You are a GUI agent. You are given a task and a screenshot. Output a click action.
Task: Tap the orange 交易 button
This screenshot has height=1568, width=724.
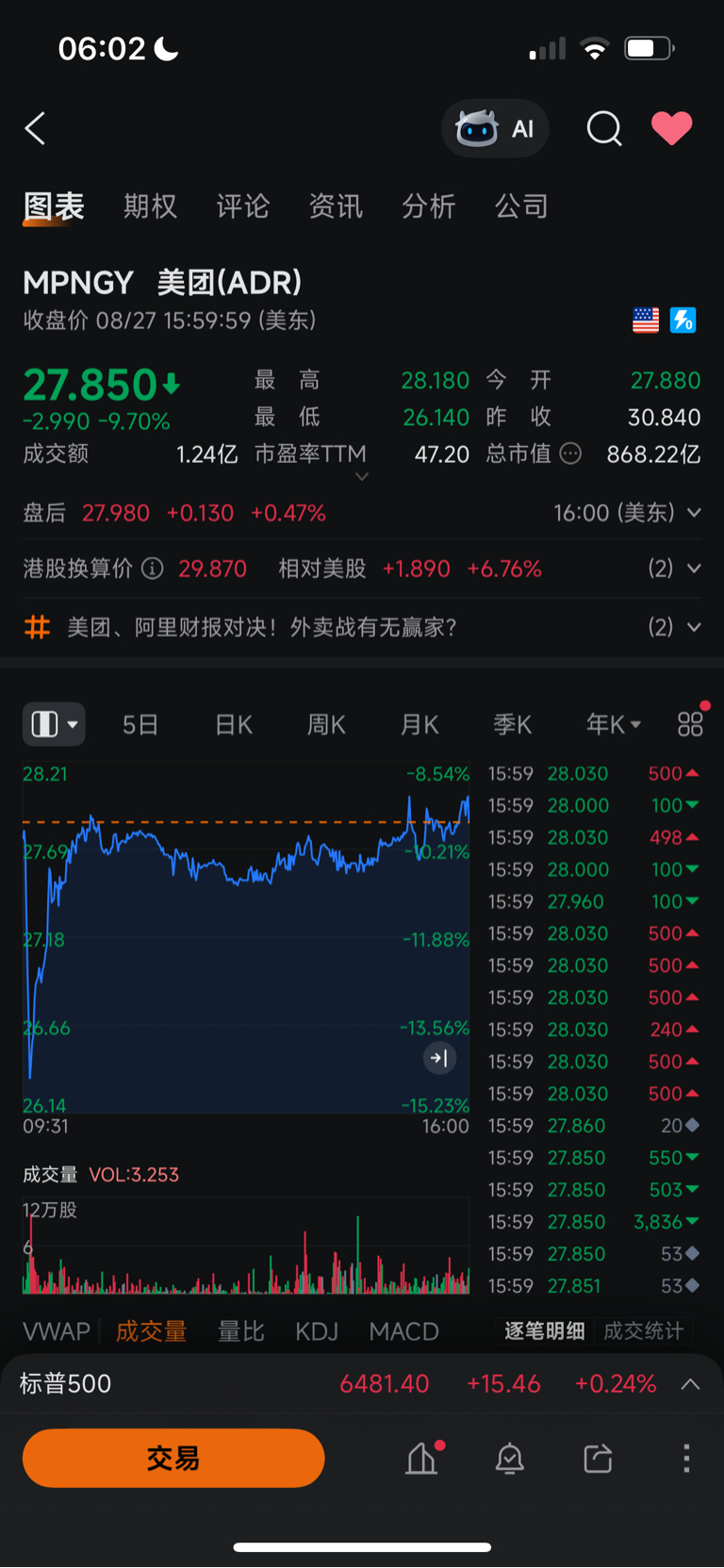pos(173,1459)
